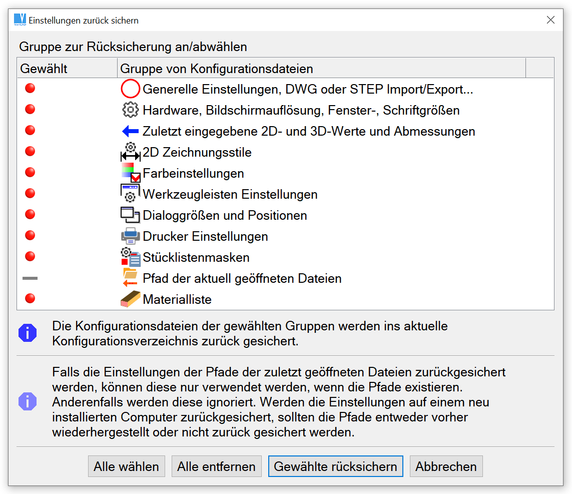This screenshot has height=494, width=572.
Task: Click the Stücklistenmasken list icon
Action: click(130, 257)
